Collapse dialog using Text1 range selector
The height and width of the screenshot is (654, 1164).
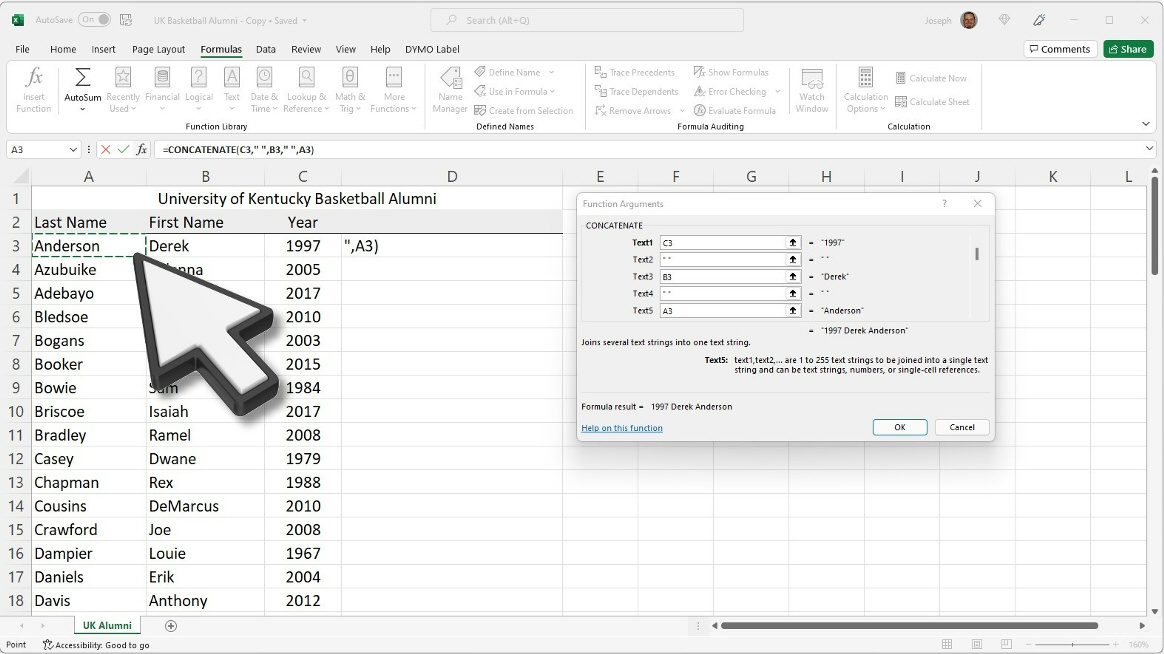[x=793, y=243]
